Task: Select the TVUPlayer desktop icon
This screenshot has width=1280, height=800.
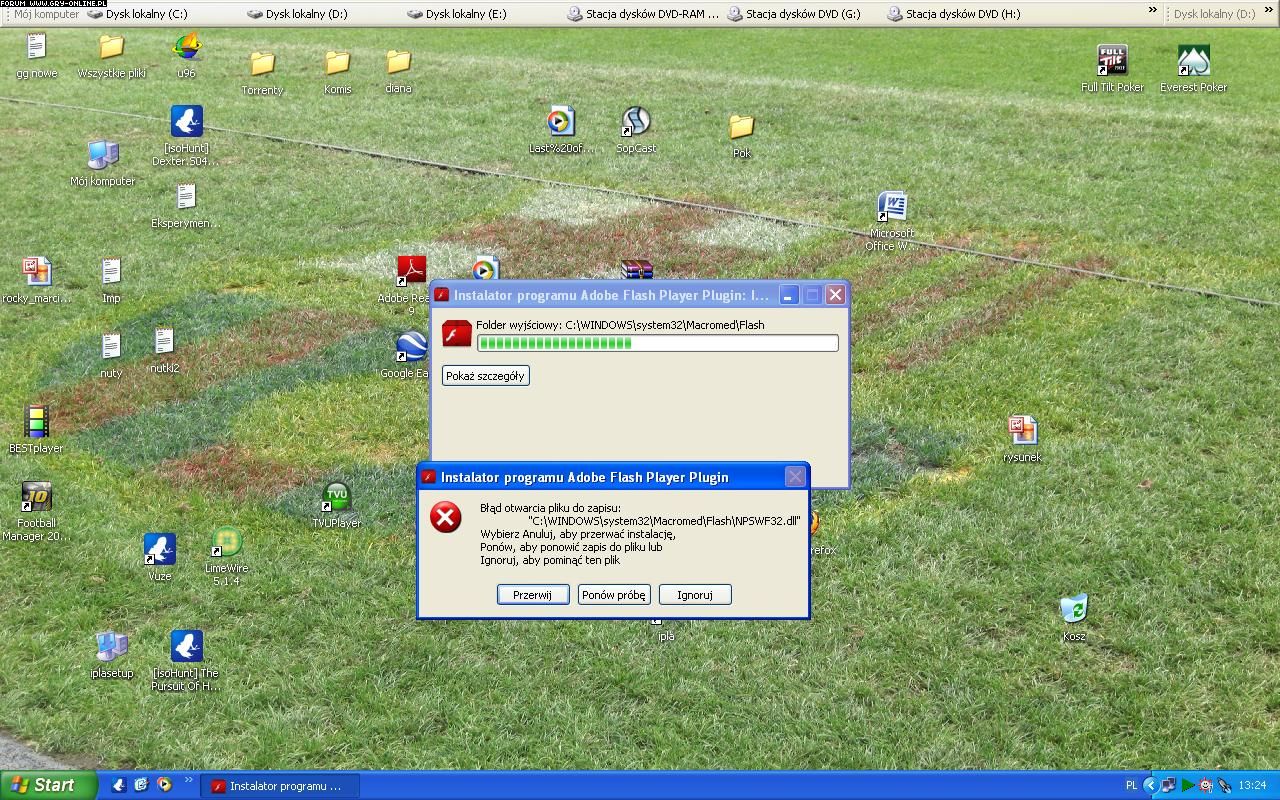Action: click(337, 498)
